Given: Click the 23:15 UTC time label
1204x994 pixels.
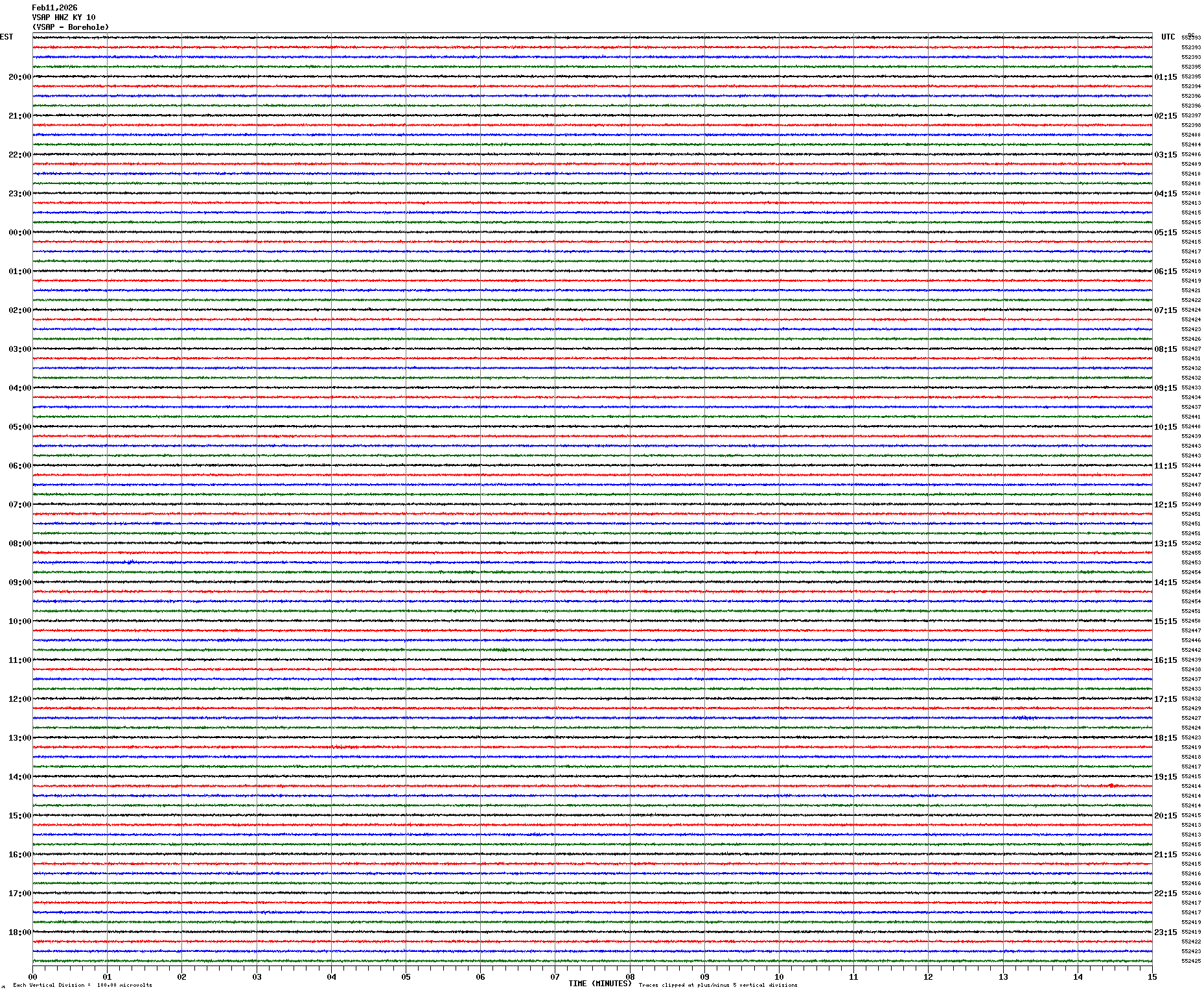Looking at the screenshot, I should [1165, 932].
